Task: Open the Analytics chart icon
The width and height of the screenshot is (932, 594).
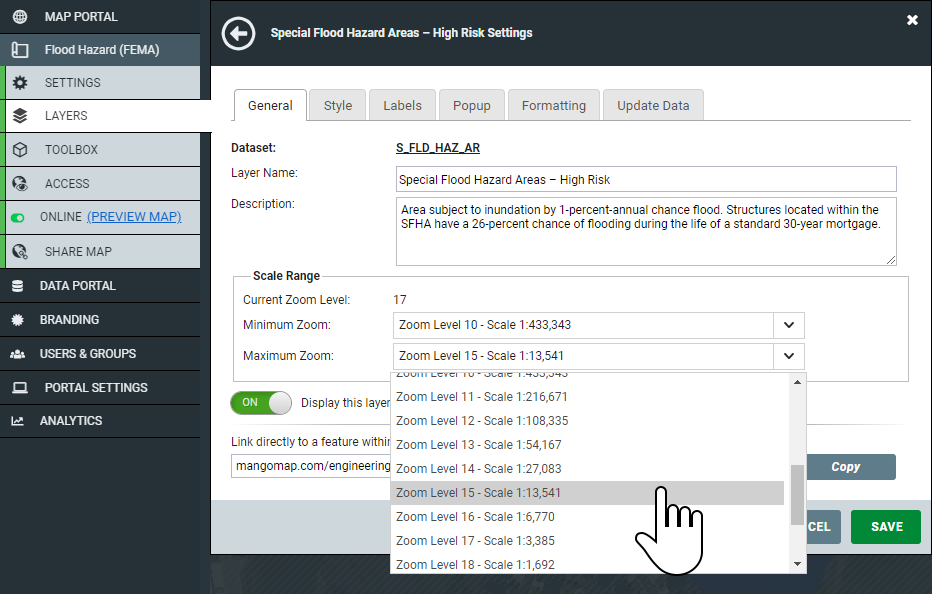Action: point(17,421)
